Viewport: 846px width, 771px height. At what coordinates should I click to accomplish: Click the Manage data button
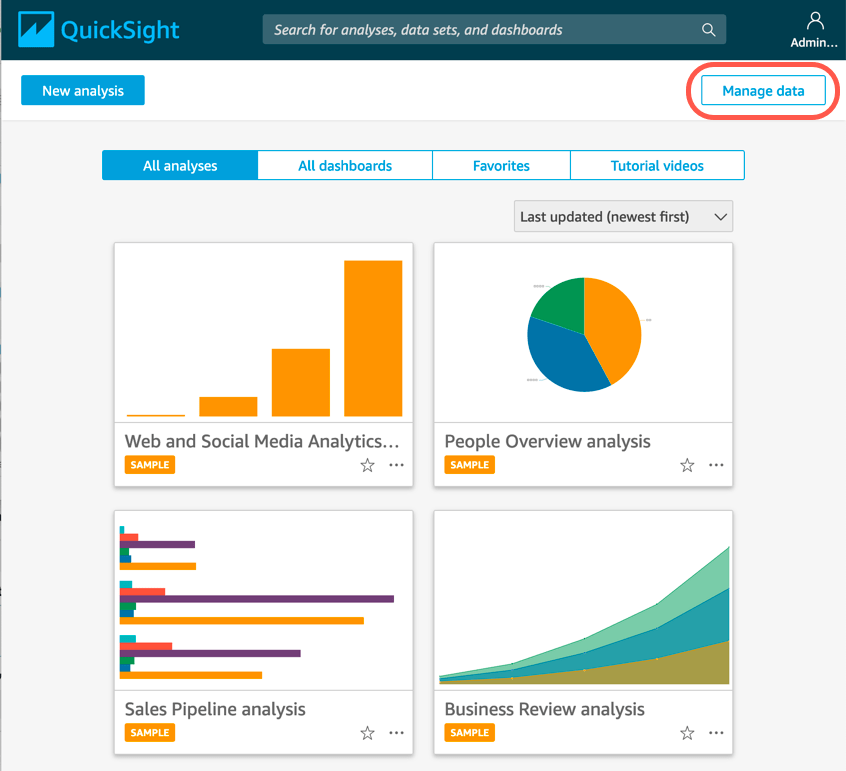click(763, 90)
